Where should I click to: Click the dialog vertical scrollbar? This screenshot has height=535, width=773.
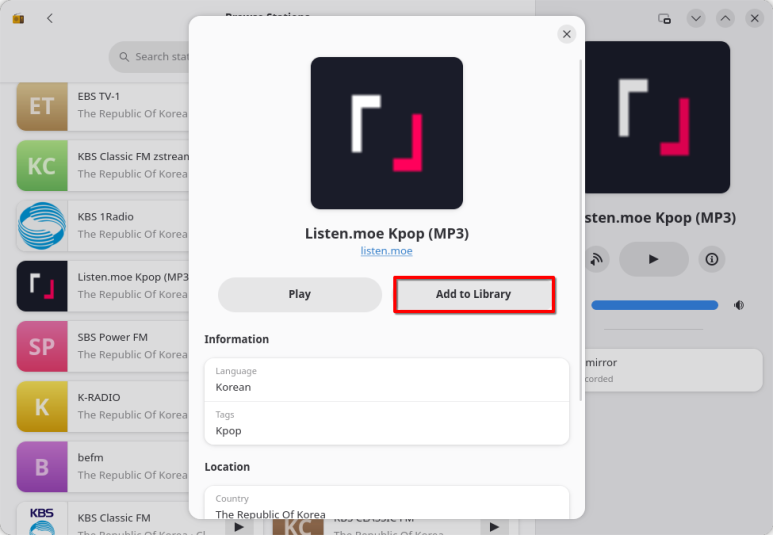581,230
